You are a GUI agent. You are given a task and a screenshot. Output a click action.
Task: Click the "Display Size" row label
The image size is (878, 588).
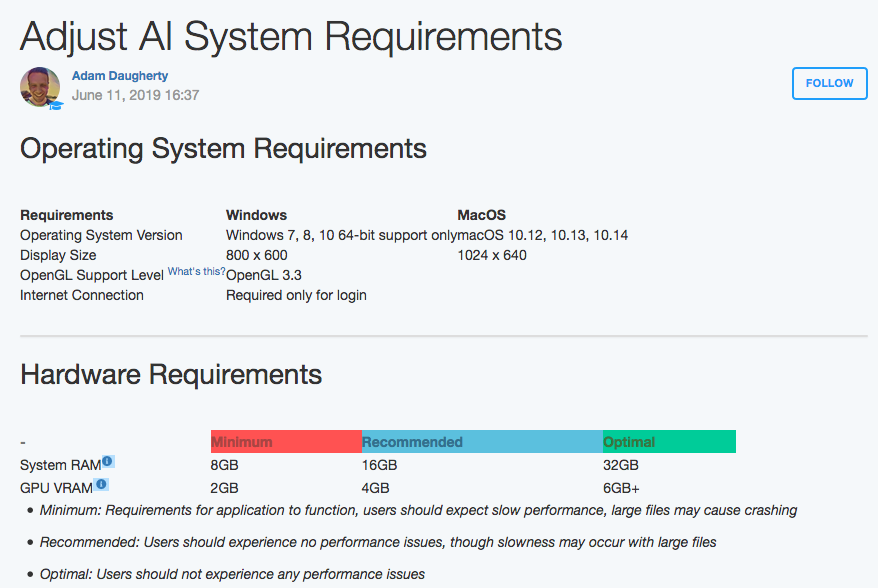point(58,255)
